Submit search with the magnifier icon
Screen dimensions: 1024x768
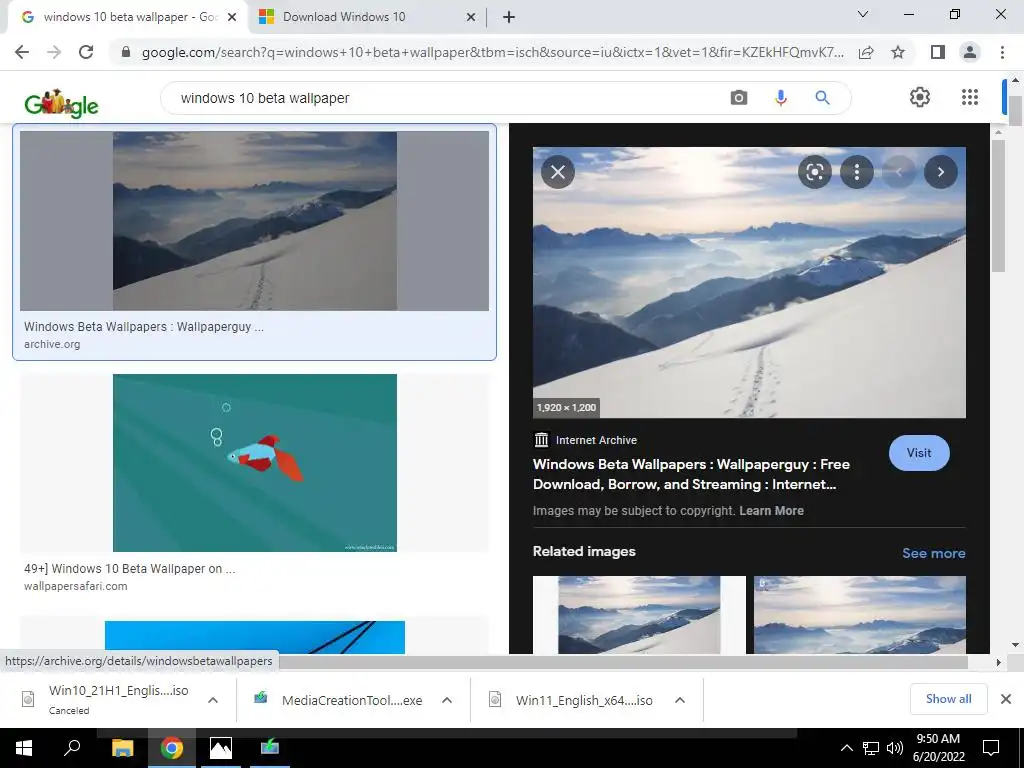tap(822, 98)
